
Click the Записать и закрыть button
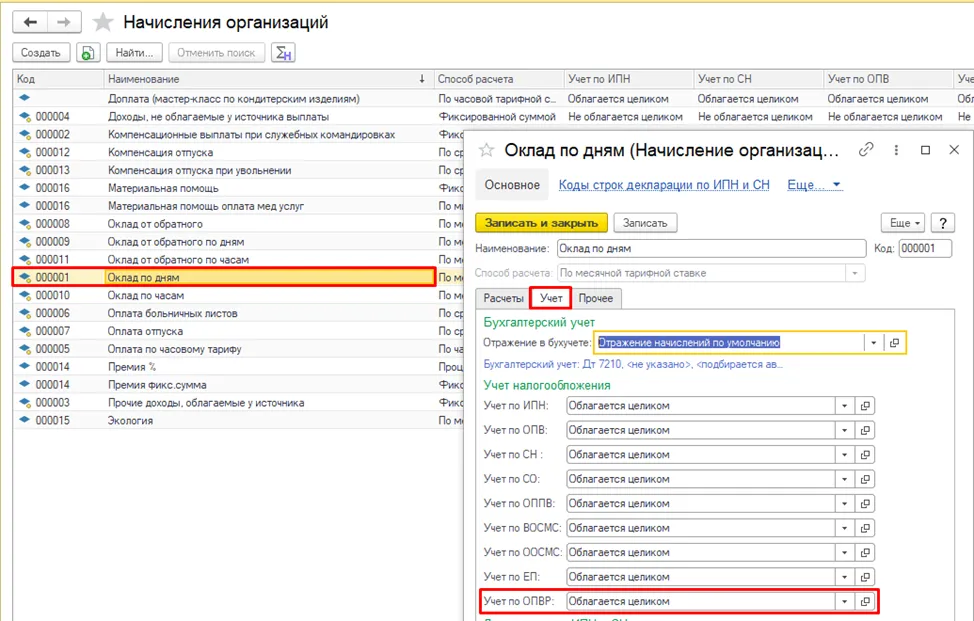(x=541, y=223)
